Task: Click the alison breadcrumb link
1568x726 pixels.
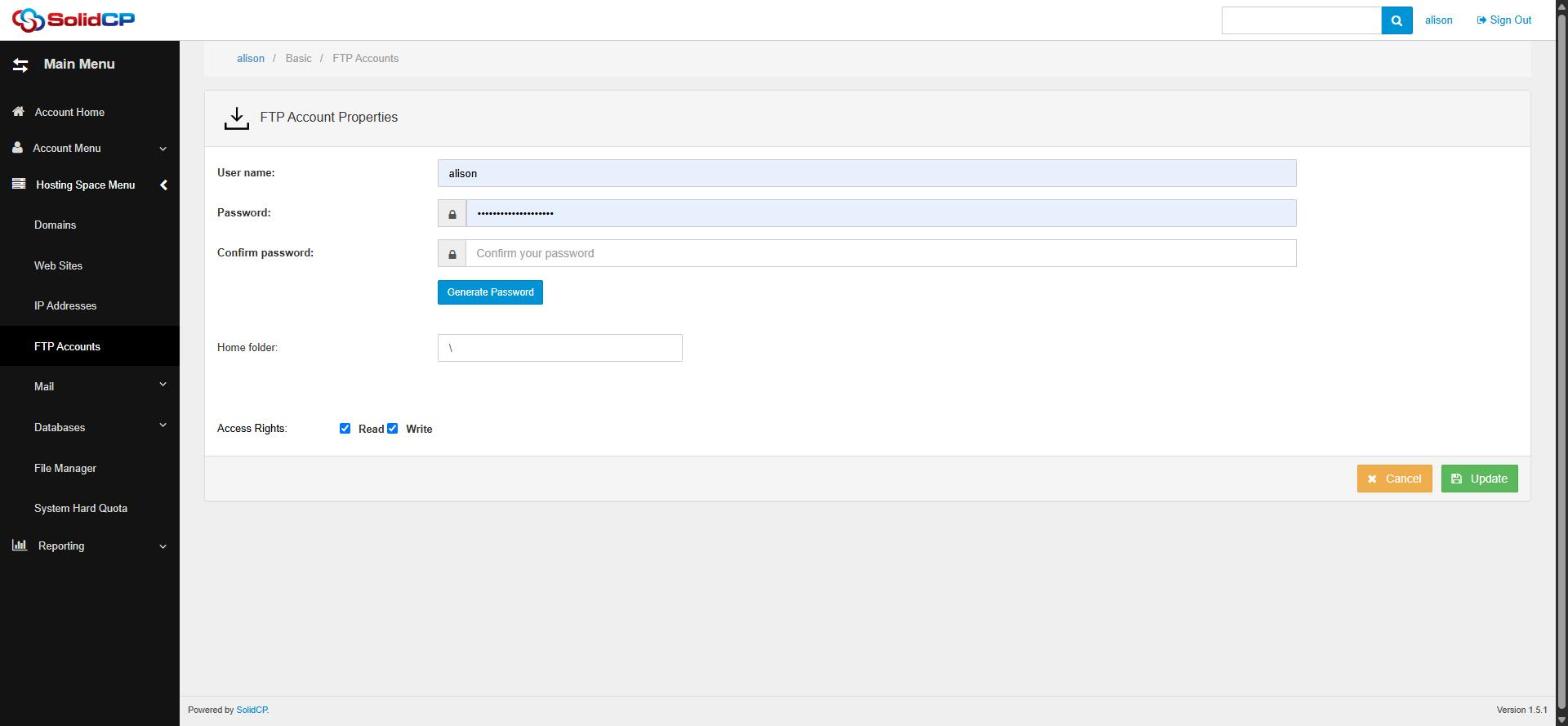Action: click(x=251, y=58)
